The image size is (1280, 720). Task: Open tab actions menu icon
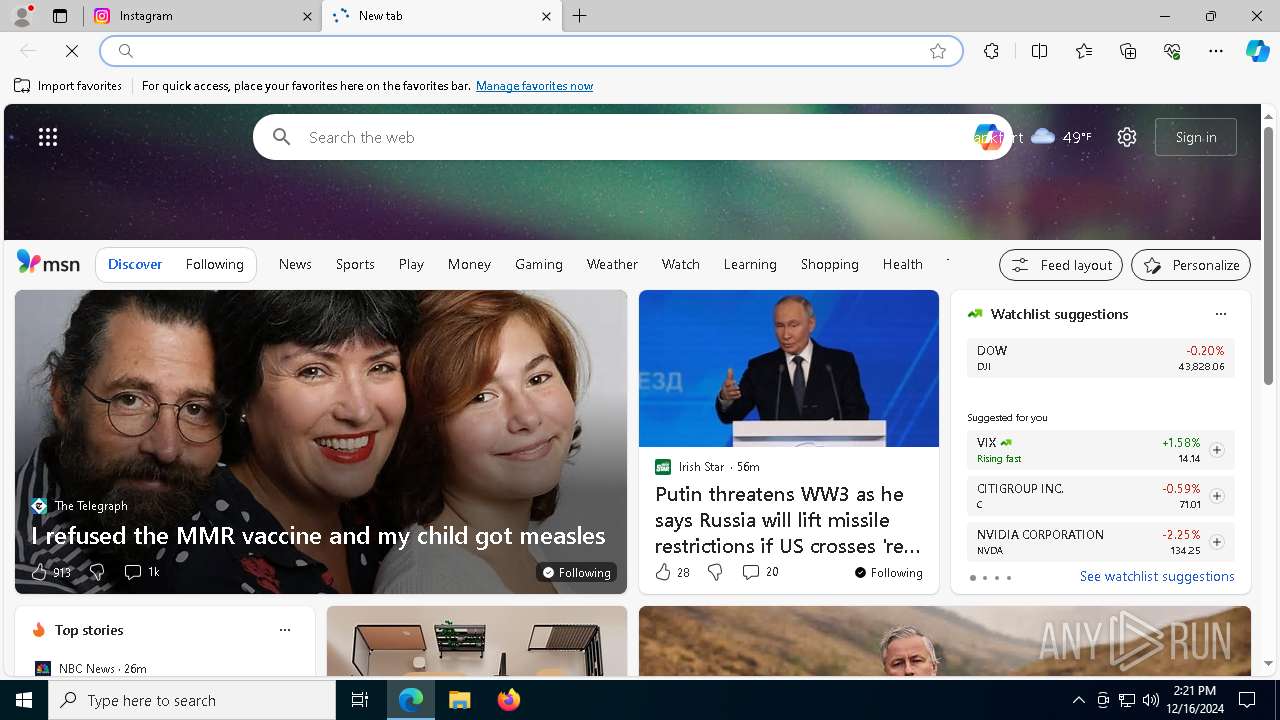pos(60,16)
